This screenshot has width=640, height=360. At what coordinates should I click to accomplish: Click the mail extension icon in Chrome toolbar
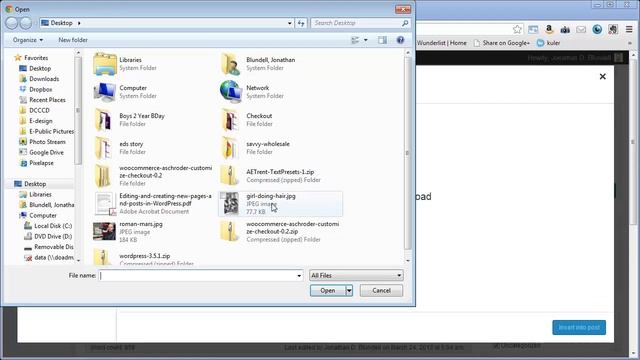tap(581, 29)
